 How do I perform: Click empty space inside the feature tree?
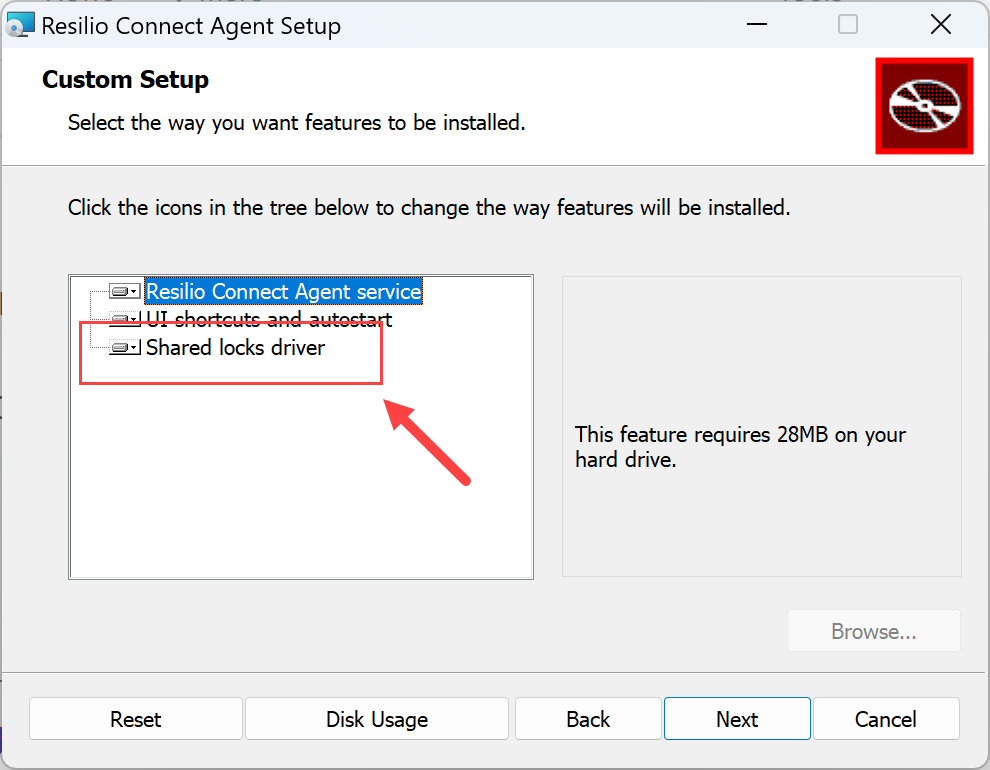[x=300, y=480]
